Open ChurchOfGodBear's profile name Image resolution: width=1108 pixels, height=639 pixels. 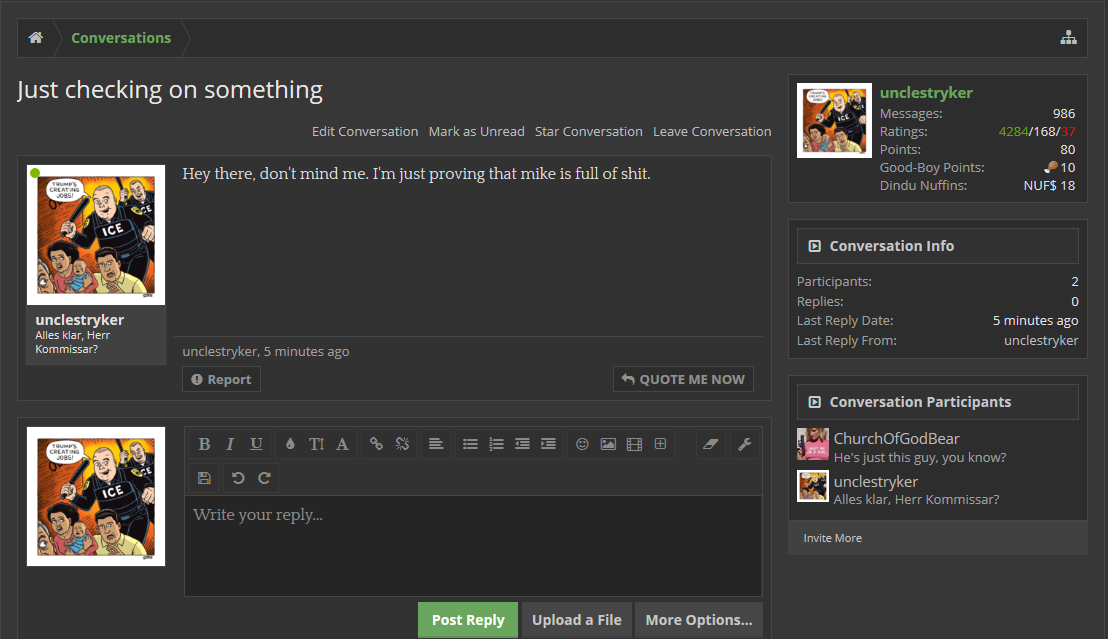[896, 438]
